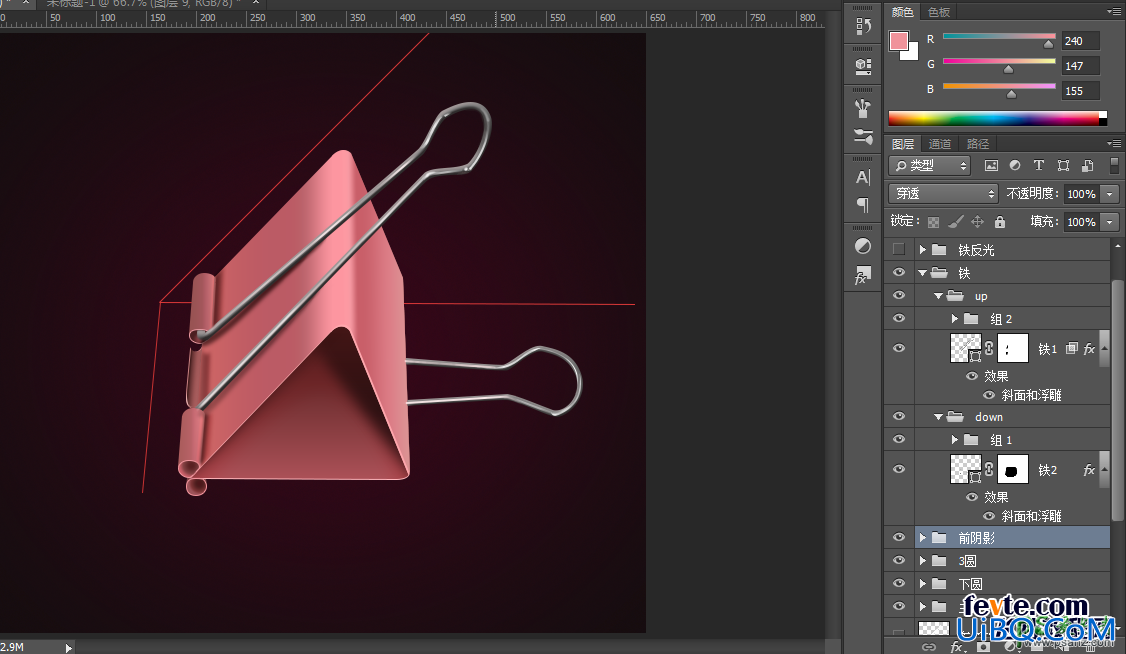Hide the 前阴影 group
Viewport: 1126px width, 654px height.
[898, 537]
